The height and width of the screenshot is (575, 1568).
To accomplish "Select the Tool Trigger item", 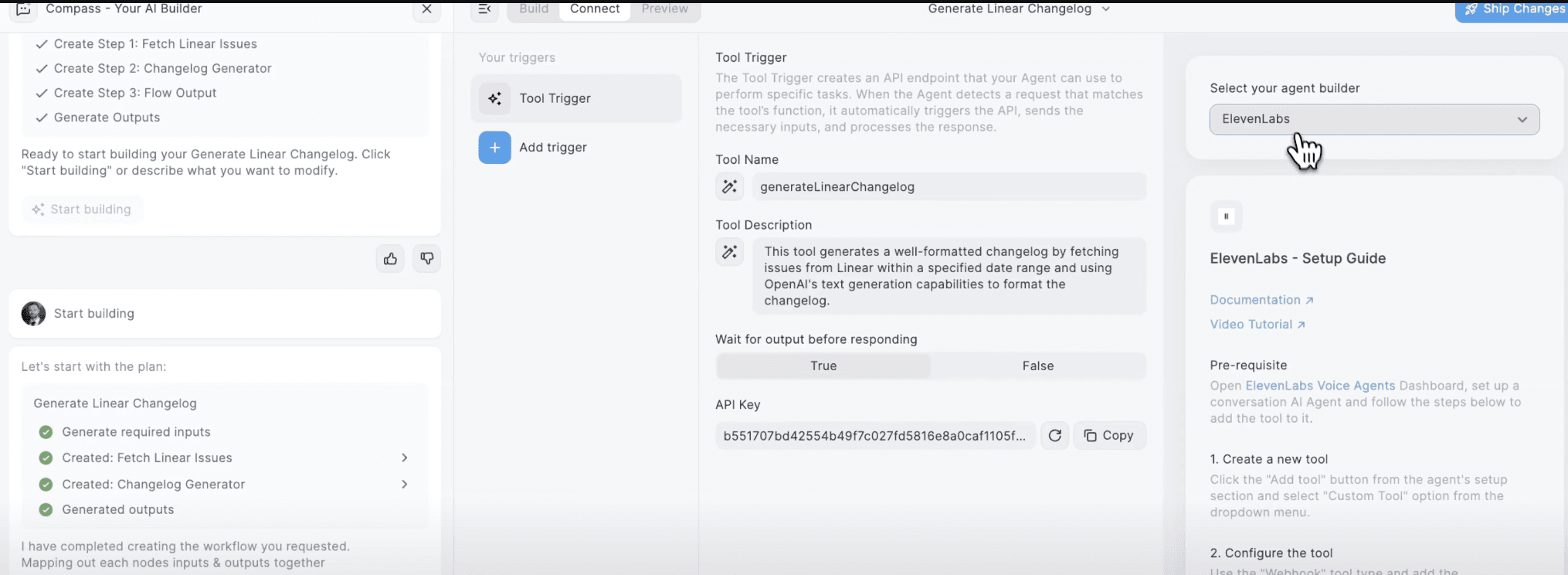I will pyautogui.click(x=576, y=98).
